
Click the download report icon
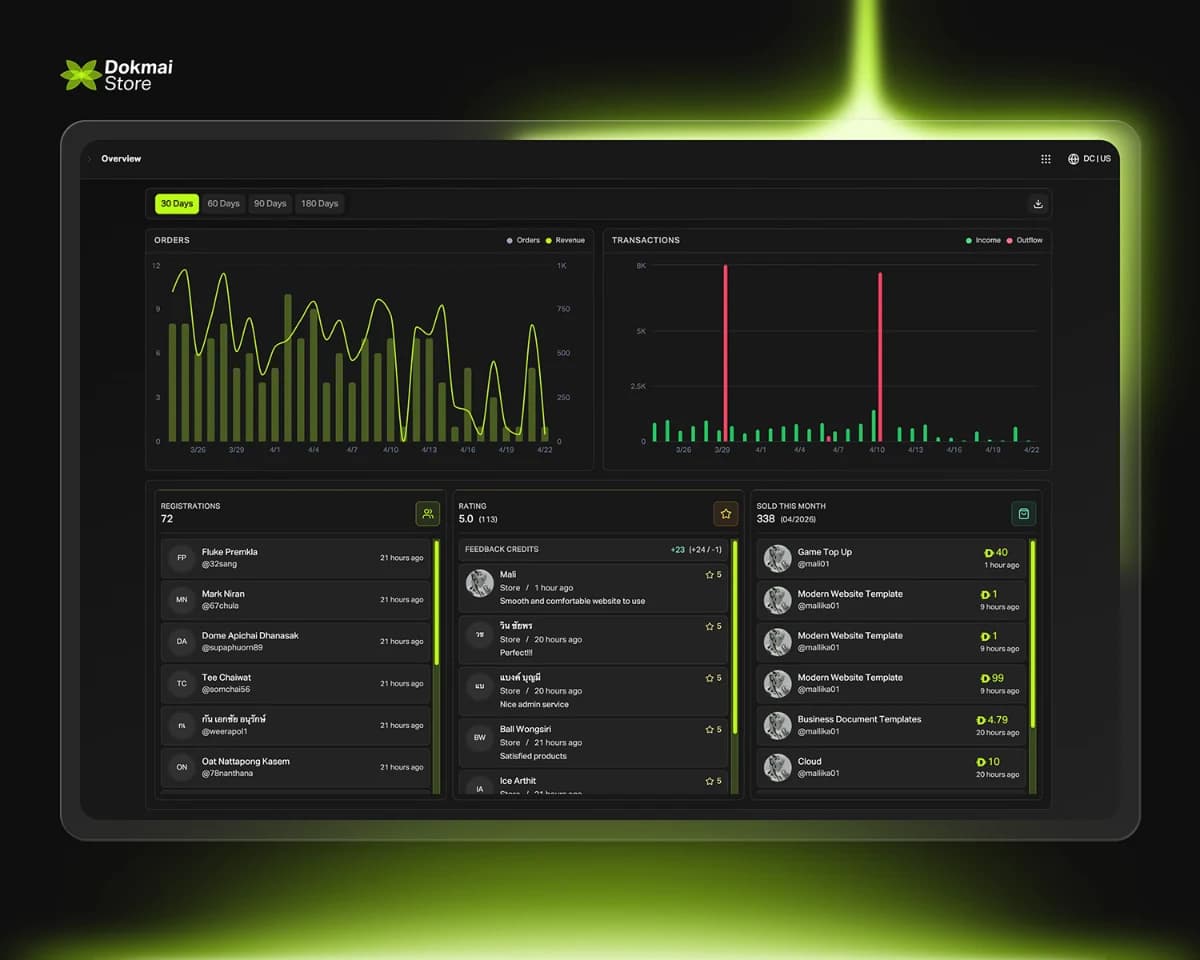coord(1038,203)
